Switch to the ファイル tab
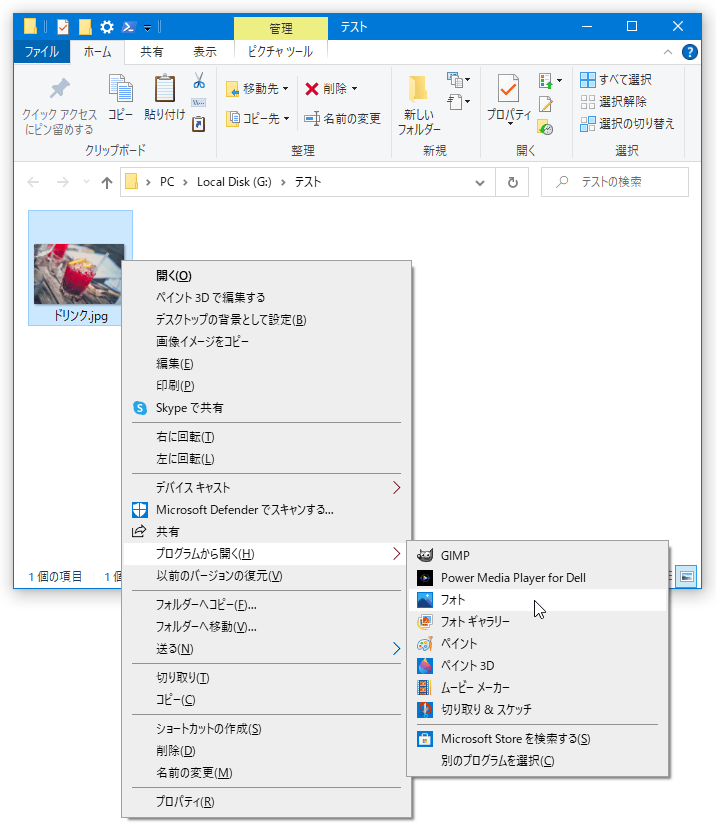The width and height of the screenshot is (716, 830). tap(42, 52)
